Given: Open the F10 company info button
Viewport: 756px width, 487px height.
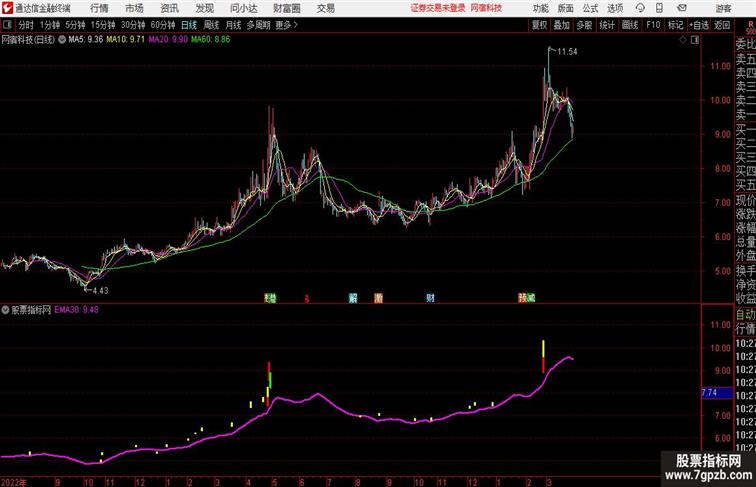Looking at the screenshot, I should (x=653, y=25).
